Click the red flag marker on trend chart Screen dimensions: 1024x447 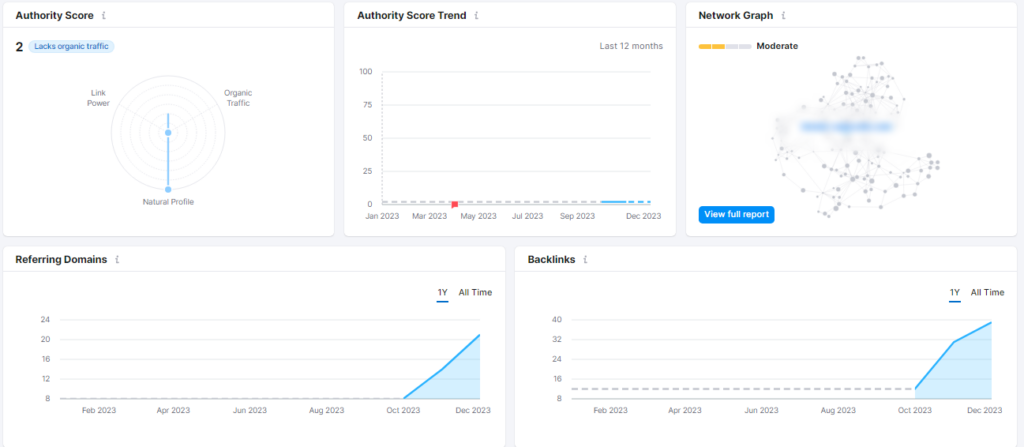pos(455,205)
